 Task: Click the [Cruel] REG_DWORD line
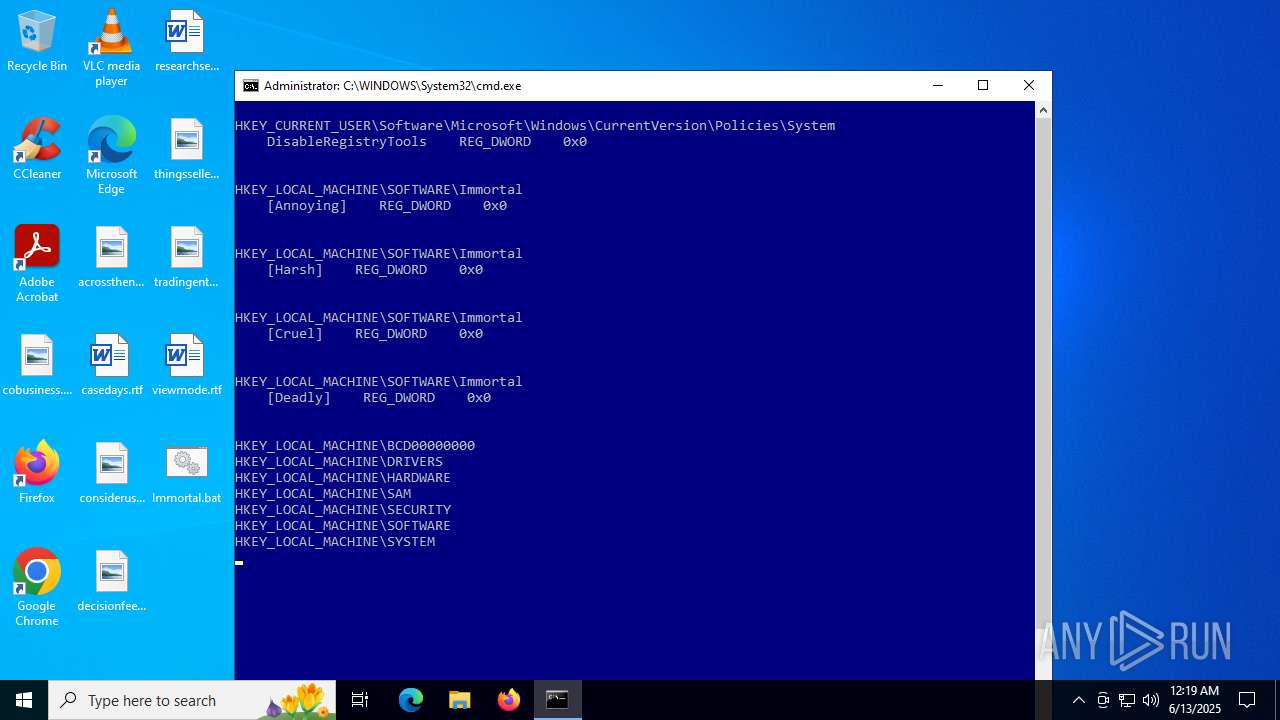(x=375, y=334)
